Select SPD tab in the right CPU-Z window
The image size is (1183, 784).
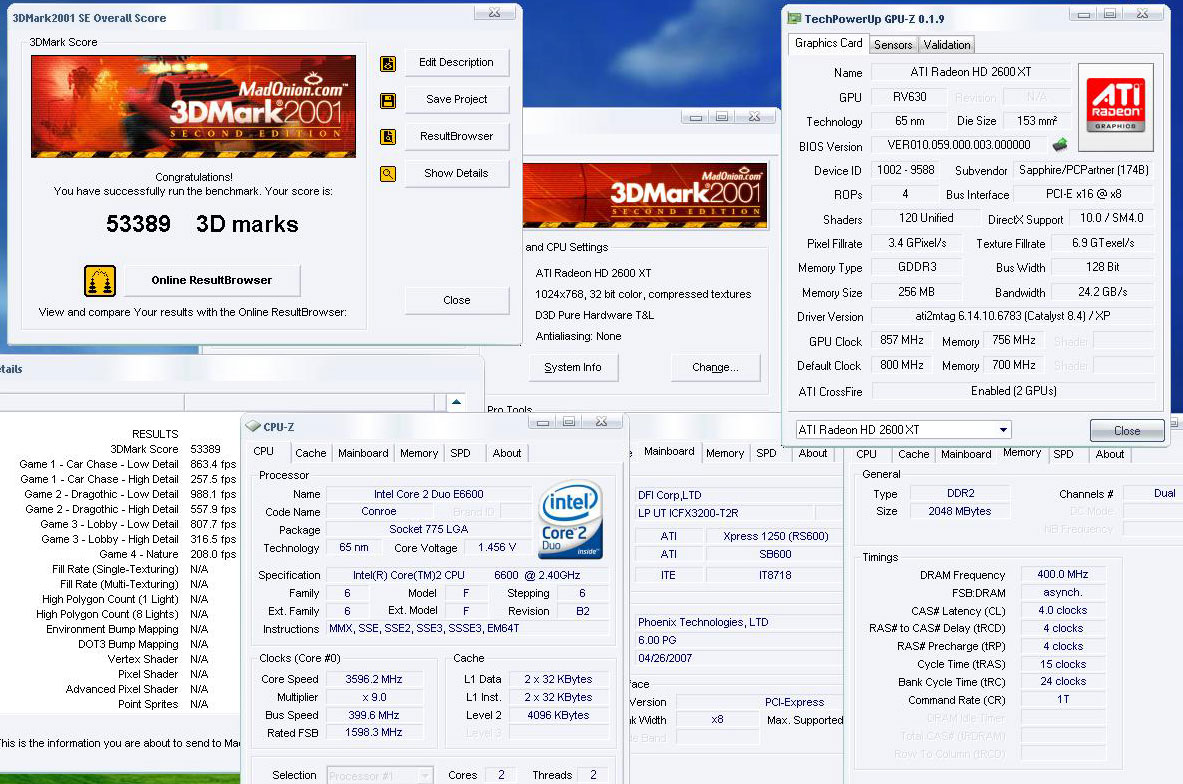pos(1063,454)
